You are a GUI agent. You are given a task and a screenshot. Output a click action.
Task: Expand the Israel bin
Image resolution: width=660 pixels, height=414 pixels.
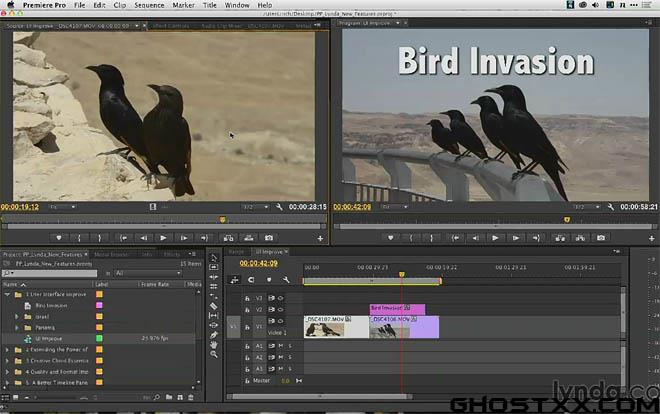point(17,316)
